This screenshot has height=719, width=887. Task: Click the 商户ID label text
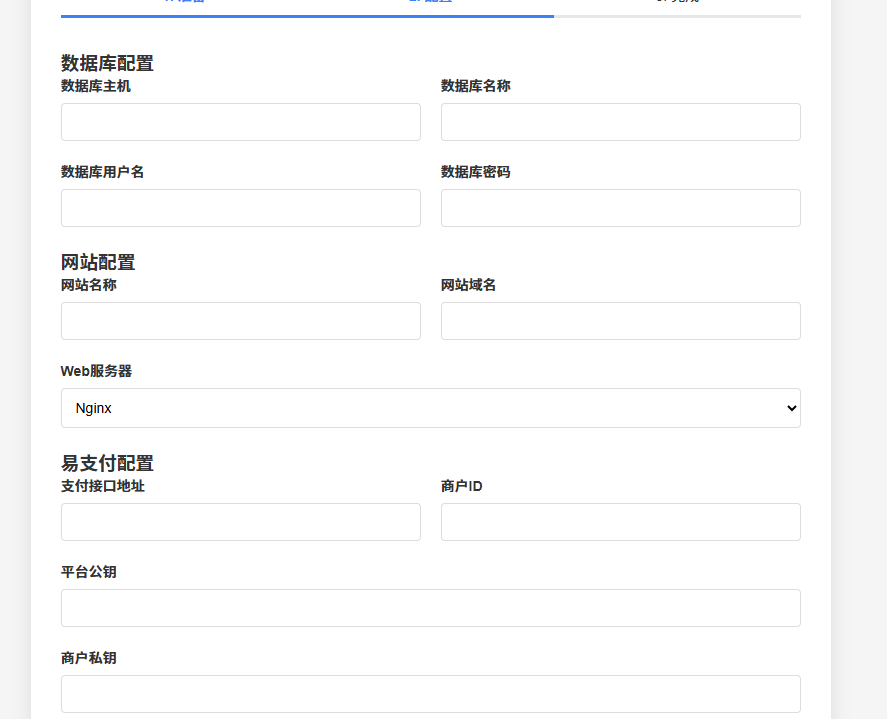pyautogui.click(x=461, y=486)
